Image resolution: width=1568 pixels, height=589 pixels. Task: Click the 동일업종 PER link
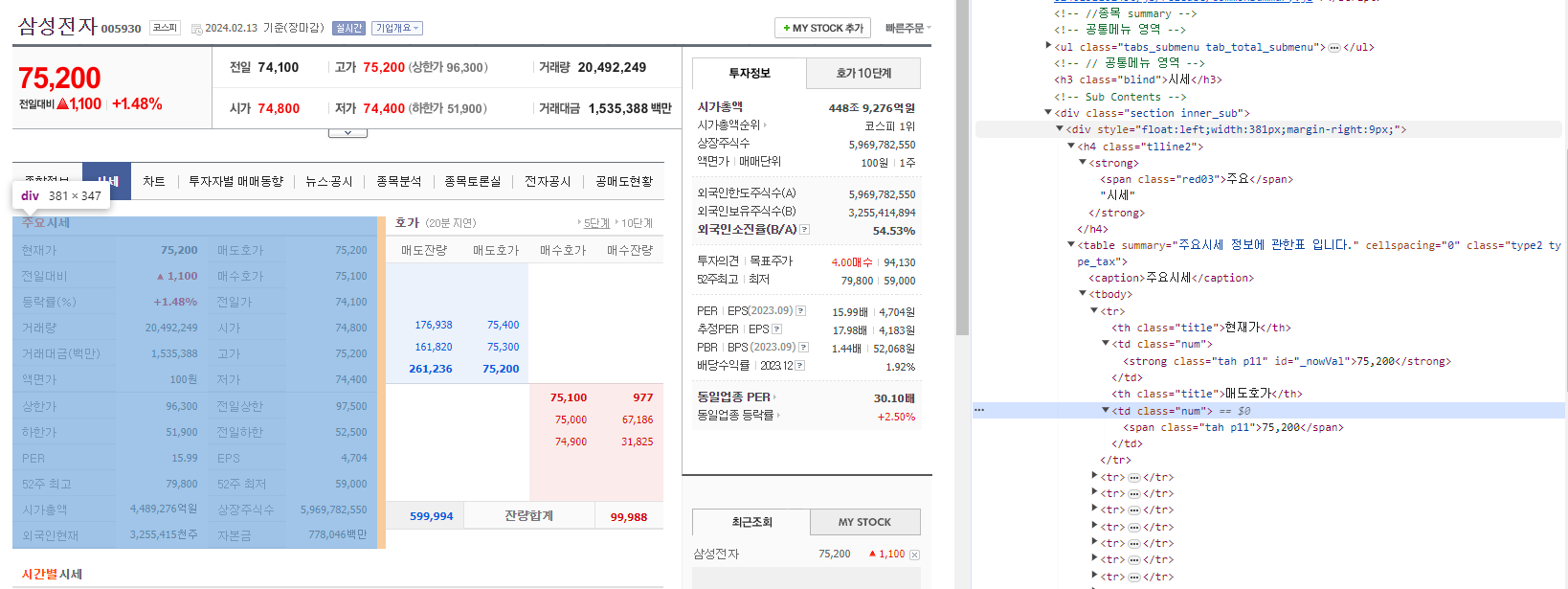[736, 397]
